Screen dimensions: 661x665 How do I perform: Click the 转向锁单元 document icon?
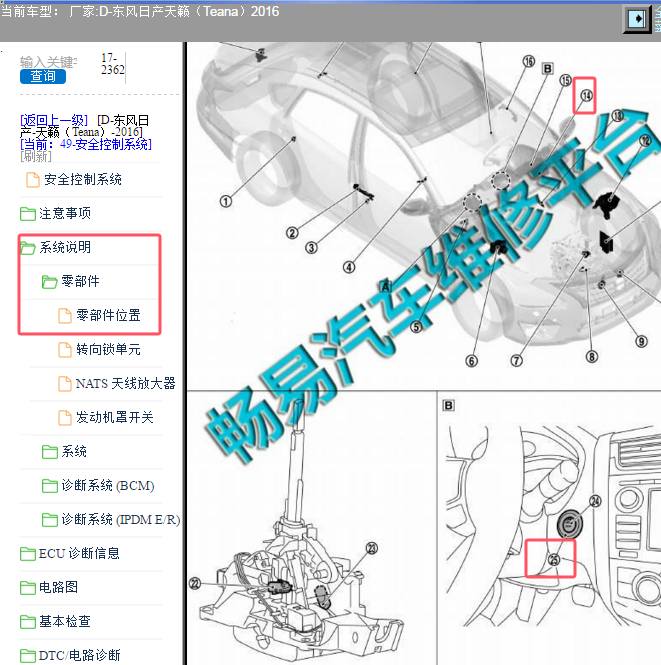[x=64, y=349]
